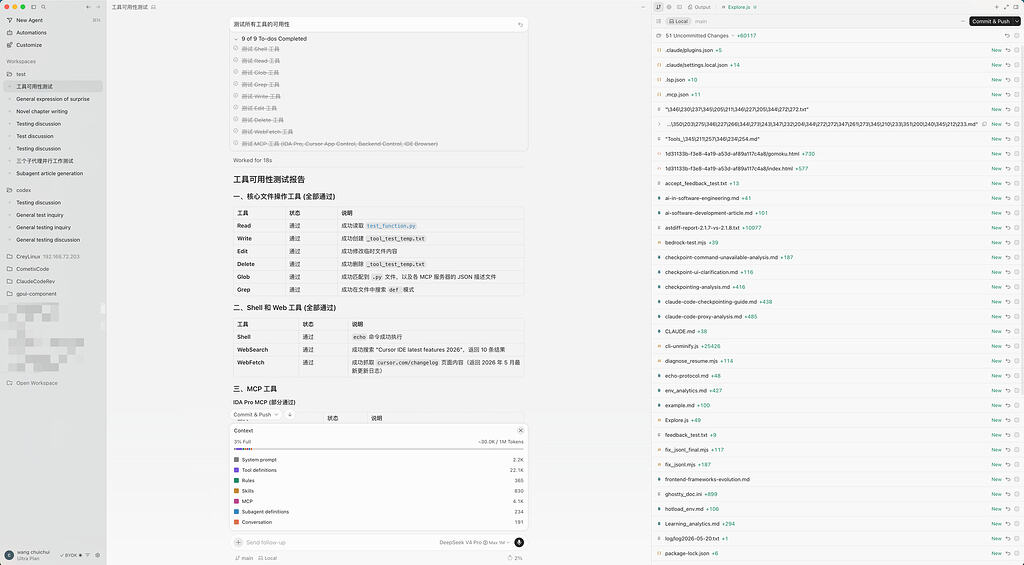The image size is (1024, 565).
Task: Stage the .claude/settings.local.json checkbox
Action: pos(1017,65)
